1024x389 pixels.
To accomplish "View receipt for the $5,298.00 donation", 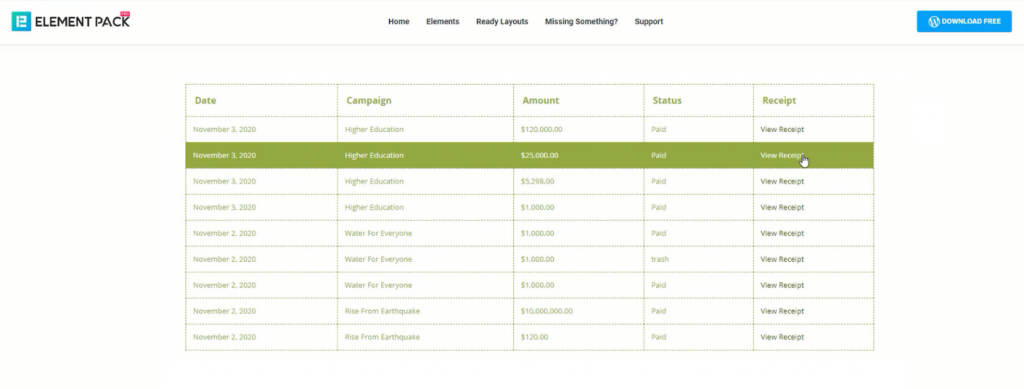I will click(782, 181).
